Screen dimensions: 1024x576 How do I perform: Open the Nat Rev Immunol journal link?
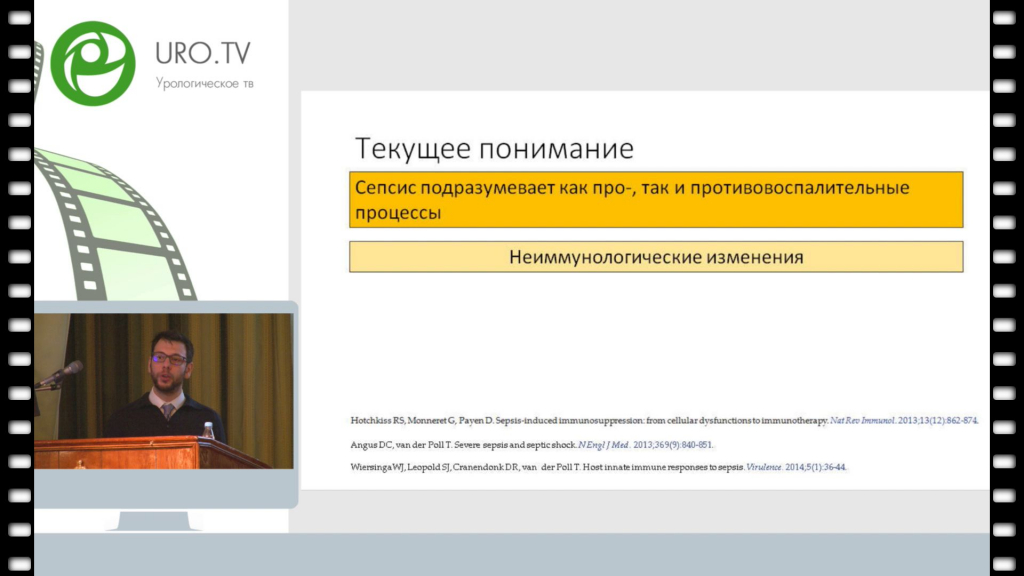[x=868, y=422]
